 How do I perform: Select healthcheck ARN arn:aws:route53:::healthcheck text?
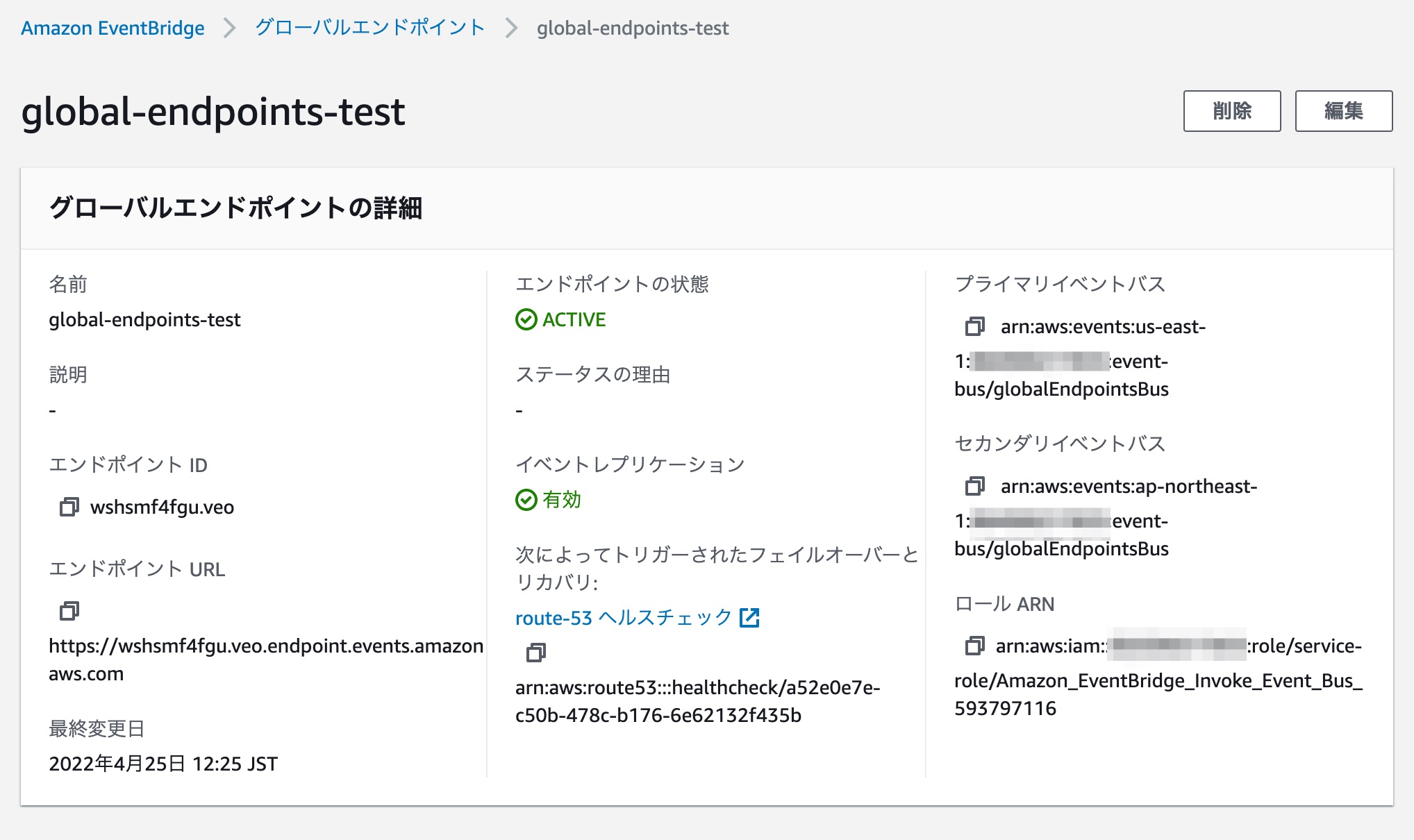(x=697, y=701)
